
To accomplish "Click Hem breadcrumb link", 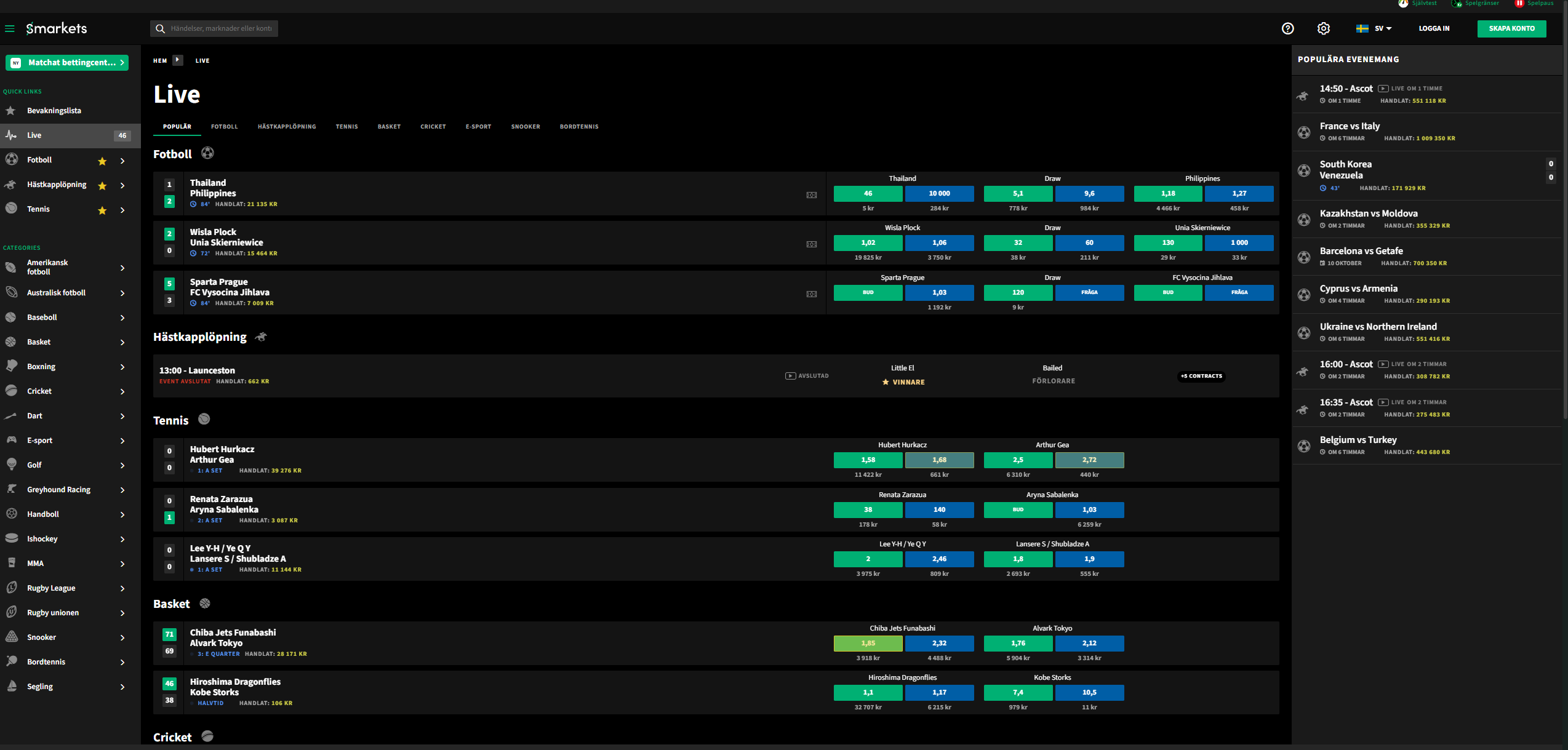I will coord(160,60).
